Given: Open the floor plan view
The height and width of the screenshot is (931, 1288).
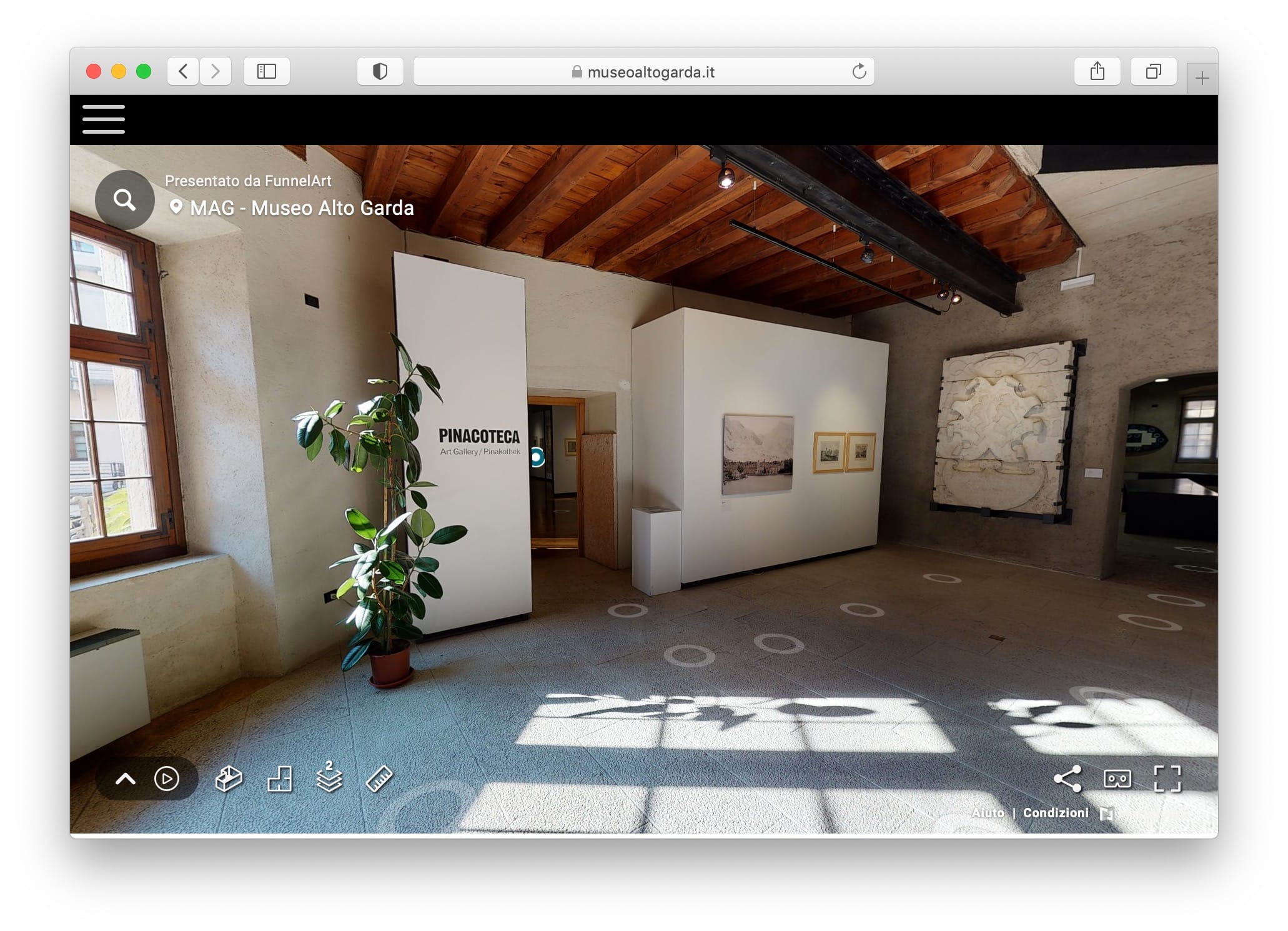Looking at the screenshot, I should [x=279, y=779].
